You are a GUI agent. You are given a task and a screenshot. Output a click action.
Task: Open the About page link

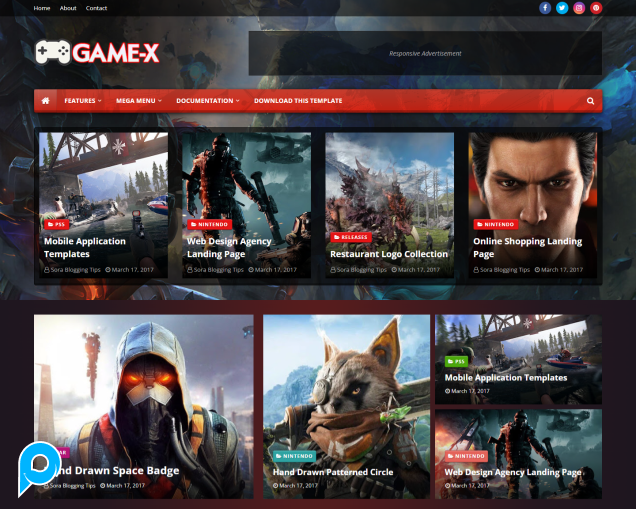point(68,8)
